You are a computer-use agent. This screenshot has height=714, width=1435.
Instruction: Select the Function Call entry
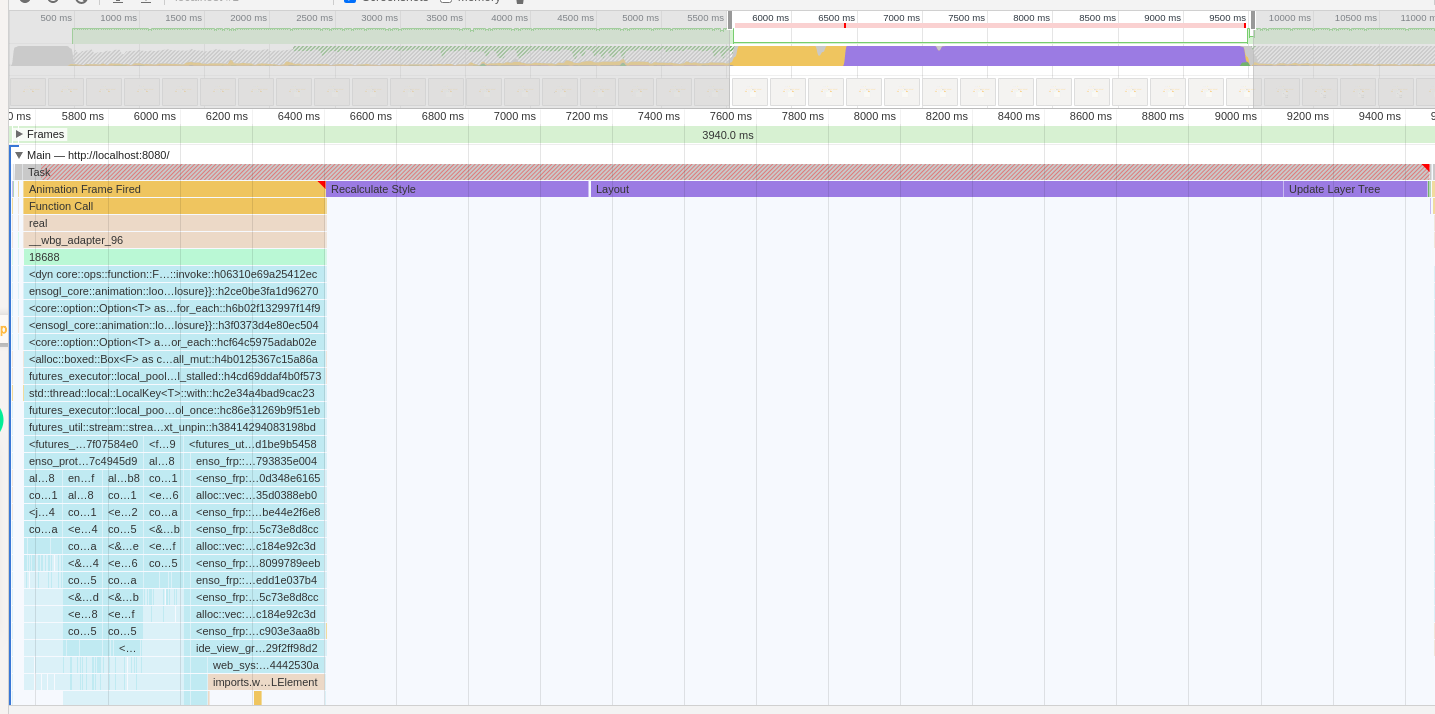(175, 206)
